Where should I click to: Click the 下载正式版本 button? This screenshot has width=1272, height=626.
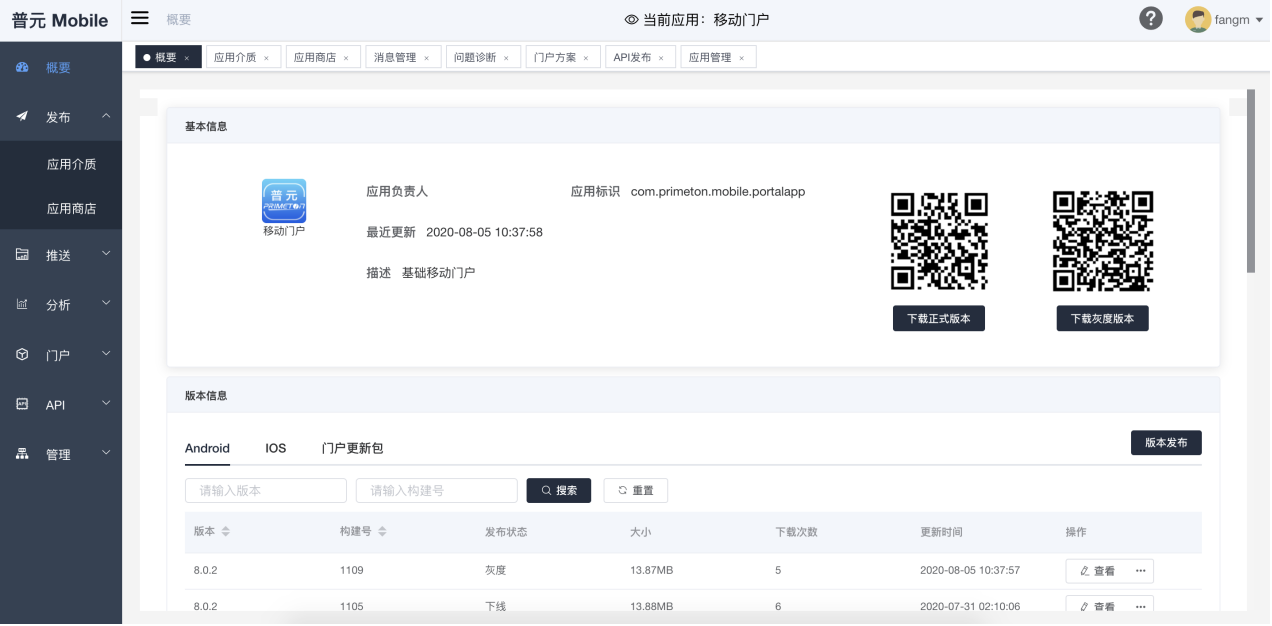point(939,319)
